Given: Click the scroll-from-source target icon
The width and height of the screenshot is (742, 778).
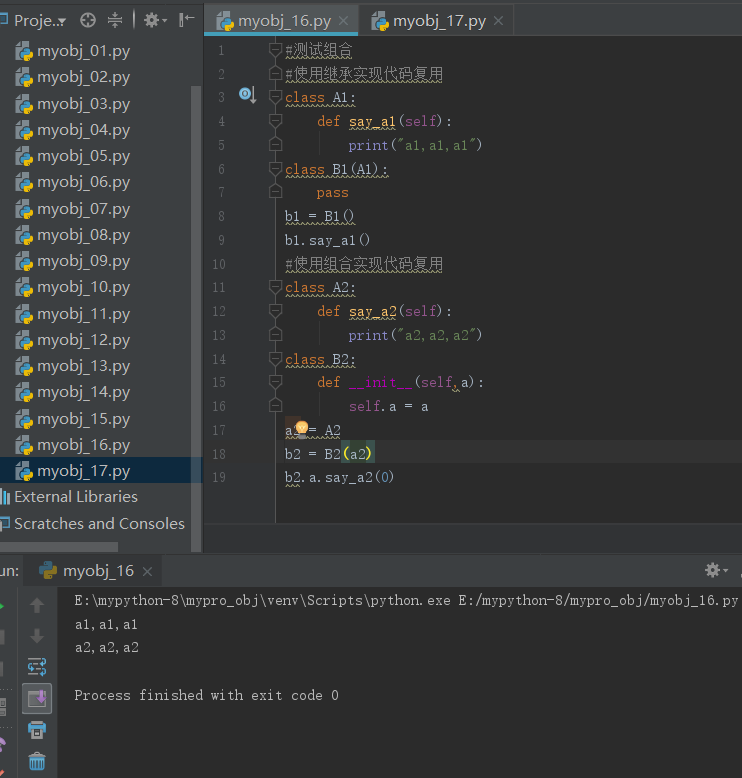Looking at the screenshot, I should pyautogui.click(x=88, y=20).
